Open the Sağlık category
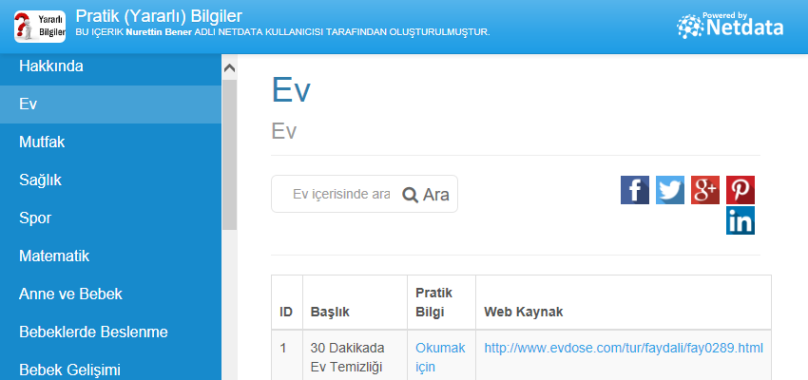This screenshot has height=380, width=808. pyautogui.click(x=110, y=180)
